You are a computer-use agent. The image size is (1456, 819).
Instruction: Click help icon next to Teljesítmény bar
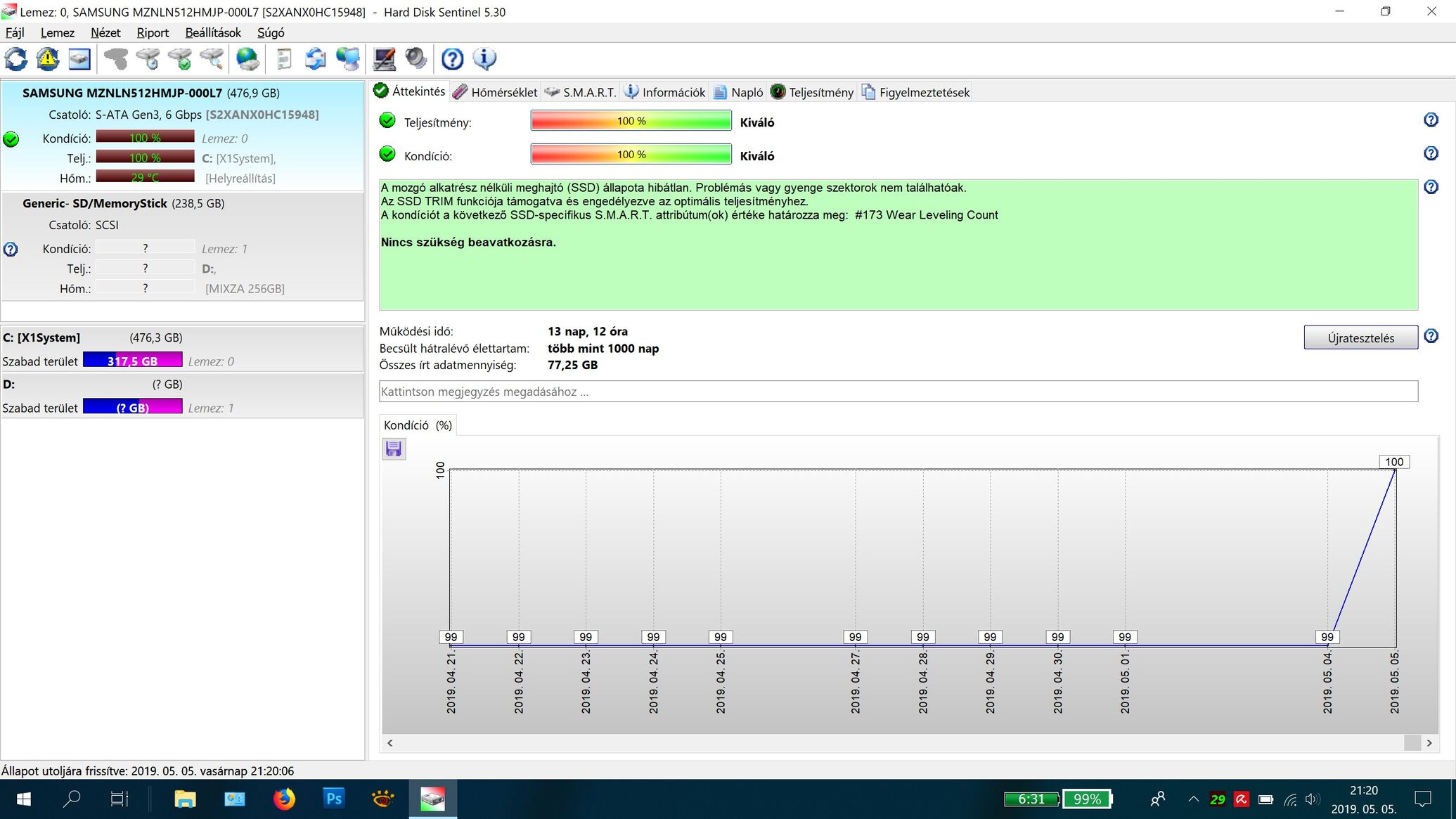[x=1431, y=120]
